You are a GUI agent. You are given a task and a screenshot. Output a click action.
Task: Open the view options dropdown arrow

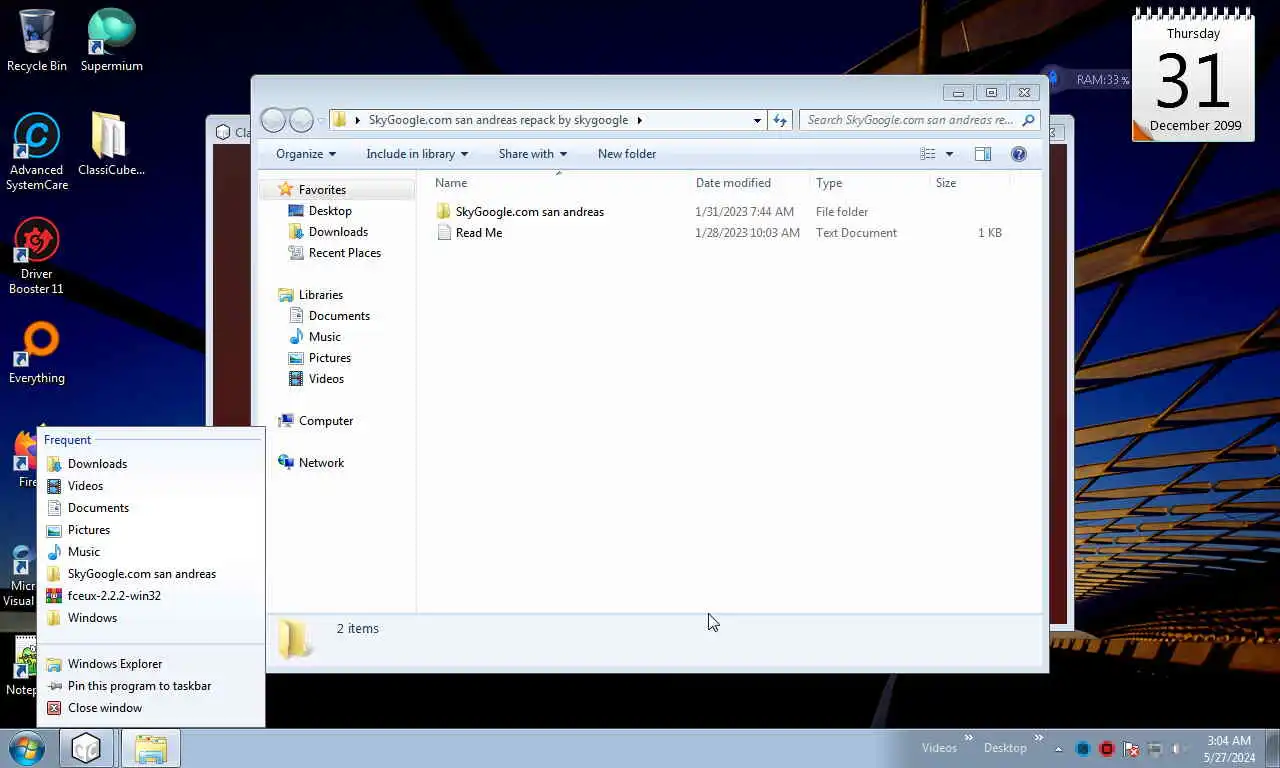coord(949,154)
